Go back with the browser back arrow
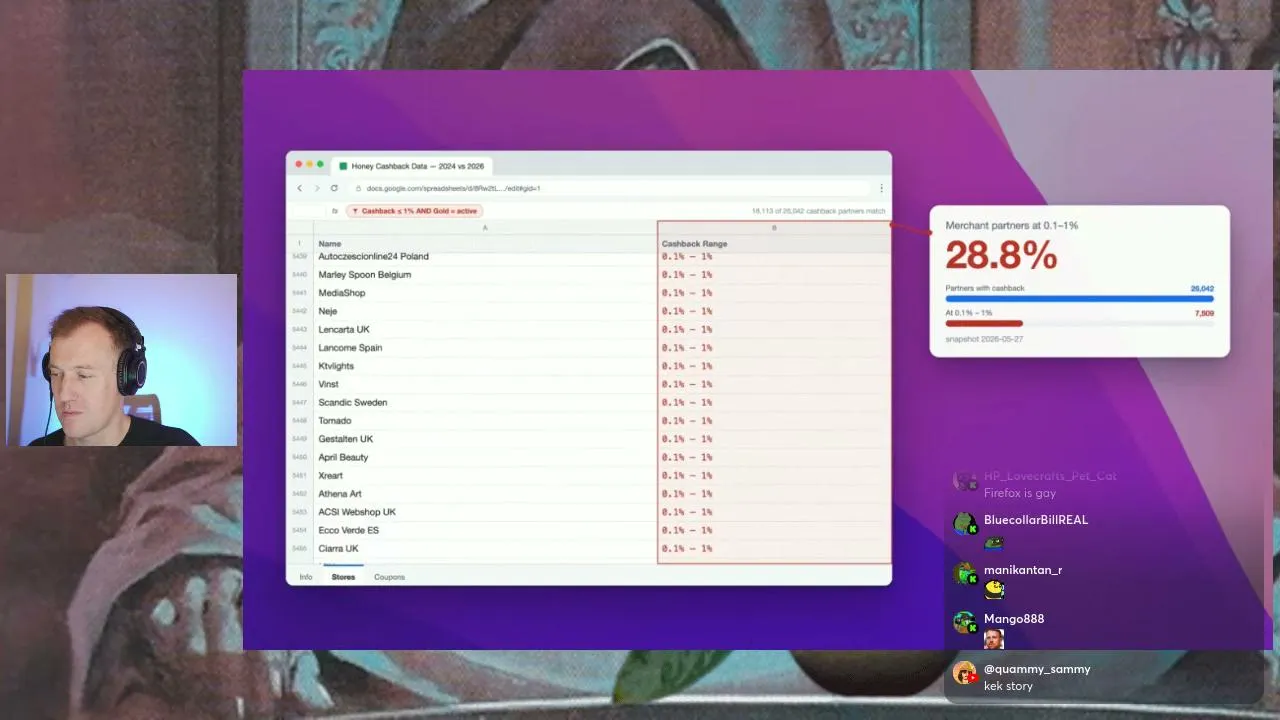 coord(299,188)
